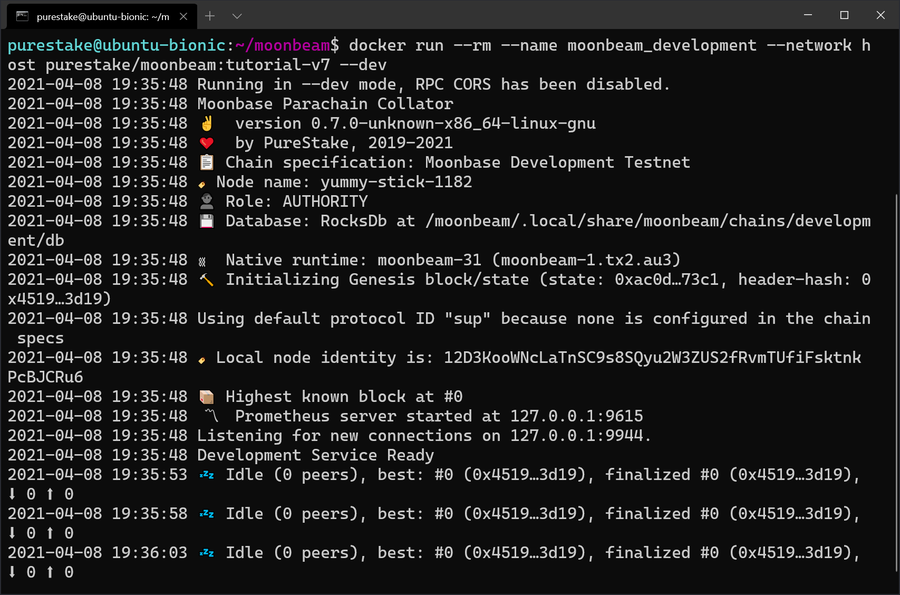The image size is (900, 595).
Task: Click the zzz emoji on 19:35:58 line
Action: (x=207, y=514)
